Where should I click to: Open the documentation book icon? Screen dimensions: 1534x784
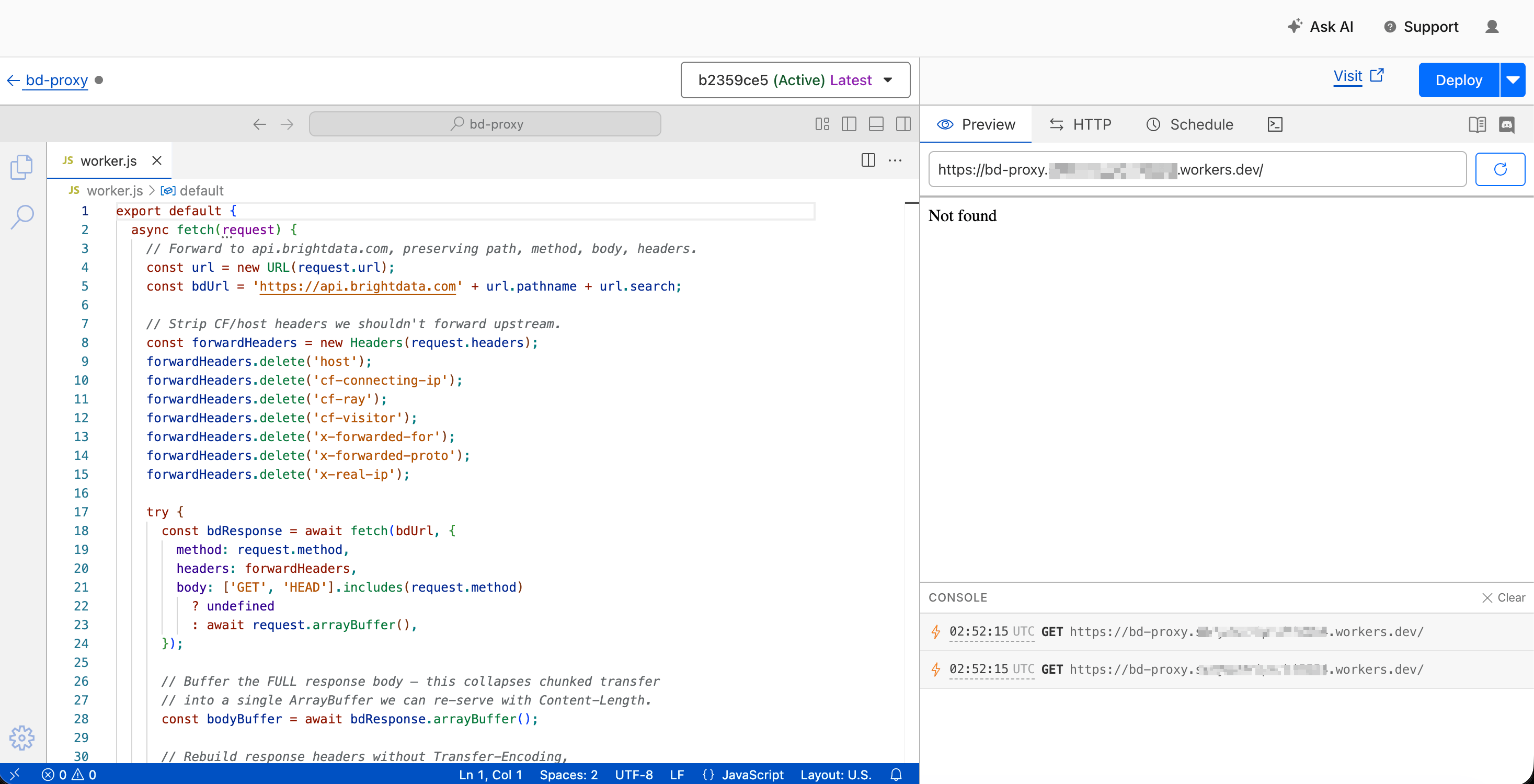[1477, 124]
